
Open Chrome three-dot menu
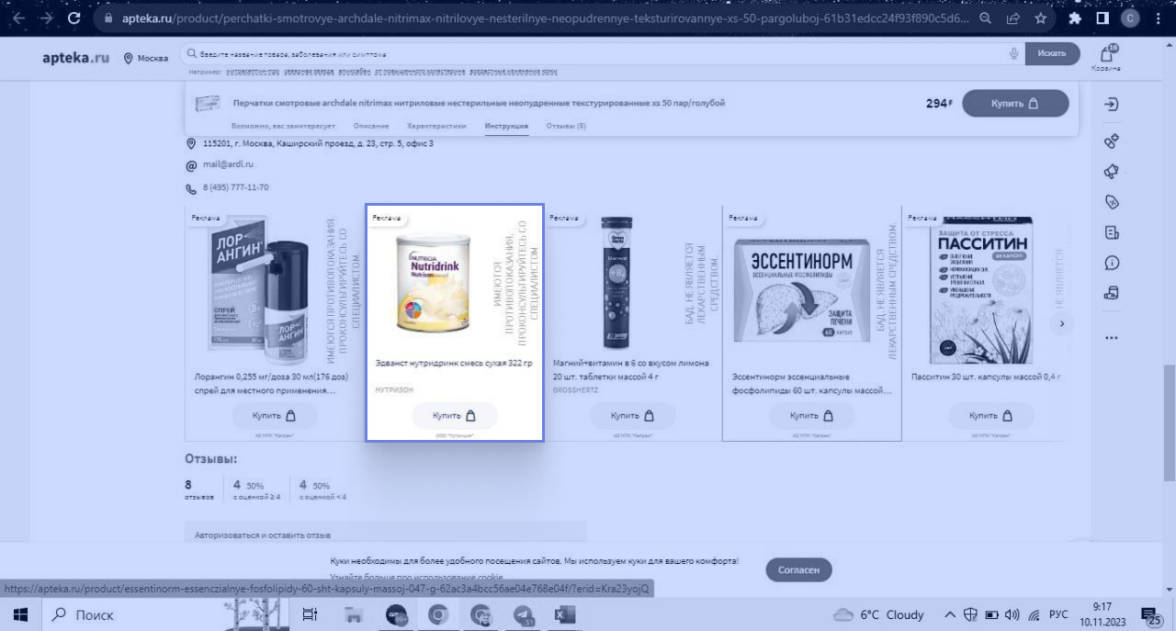(x=1158, y=18)
